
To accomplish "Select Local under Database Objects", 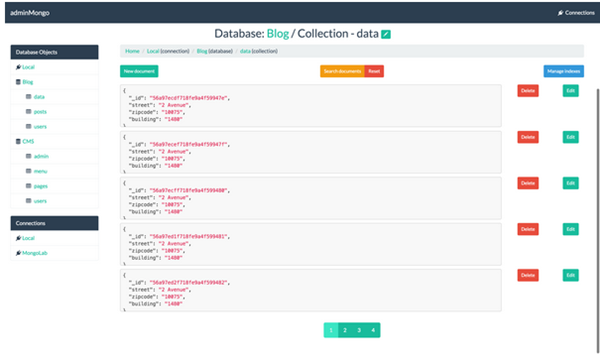I will [28, 67].
